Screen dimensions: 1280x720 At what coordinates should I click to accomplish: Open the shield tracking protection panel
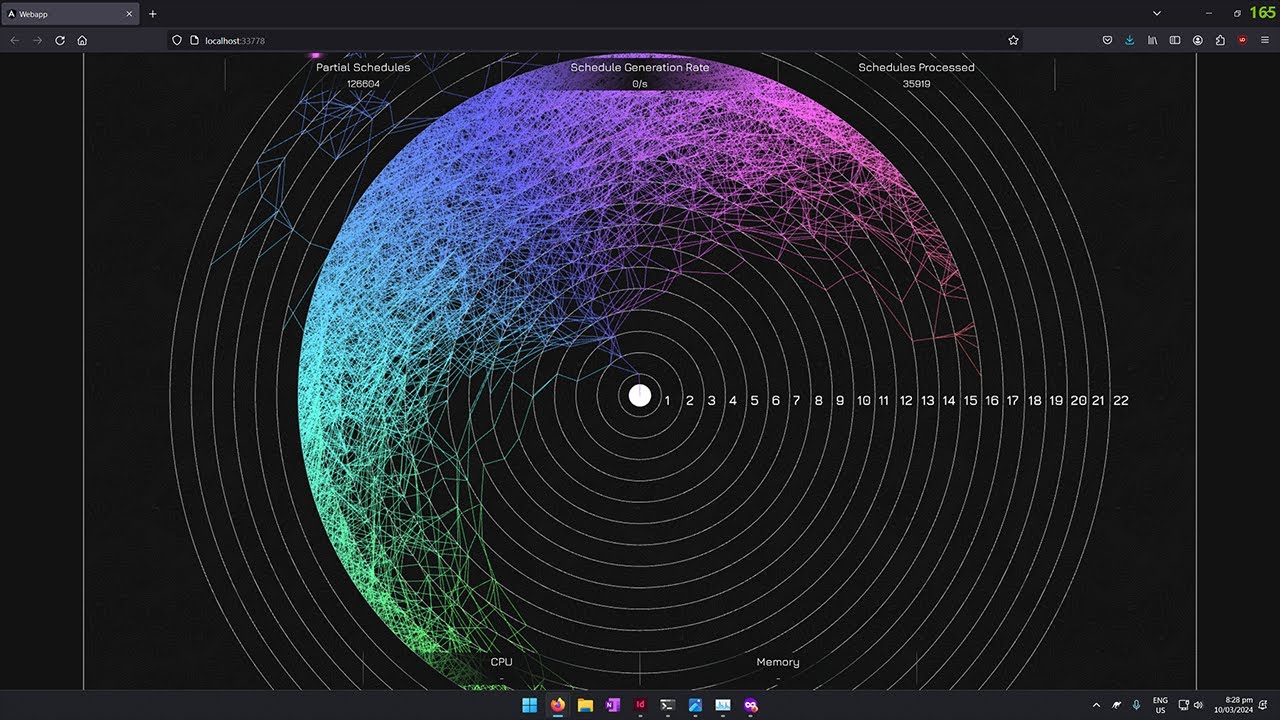coord(178,40)
